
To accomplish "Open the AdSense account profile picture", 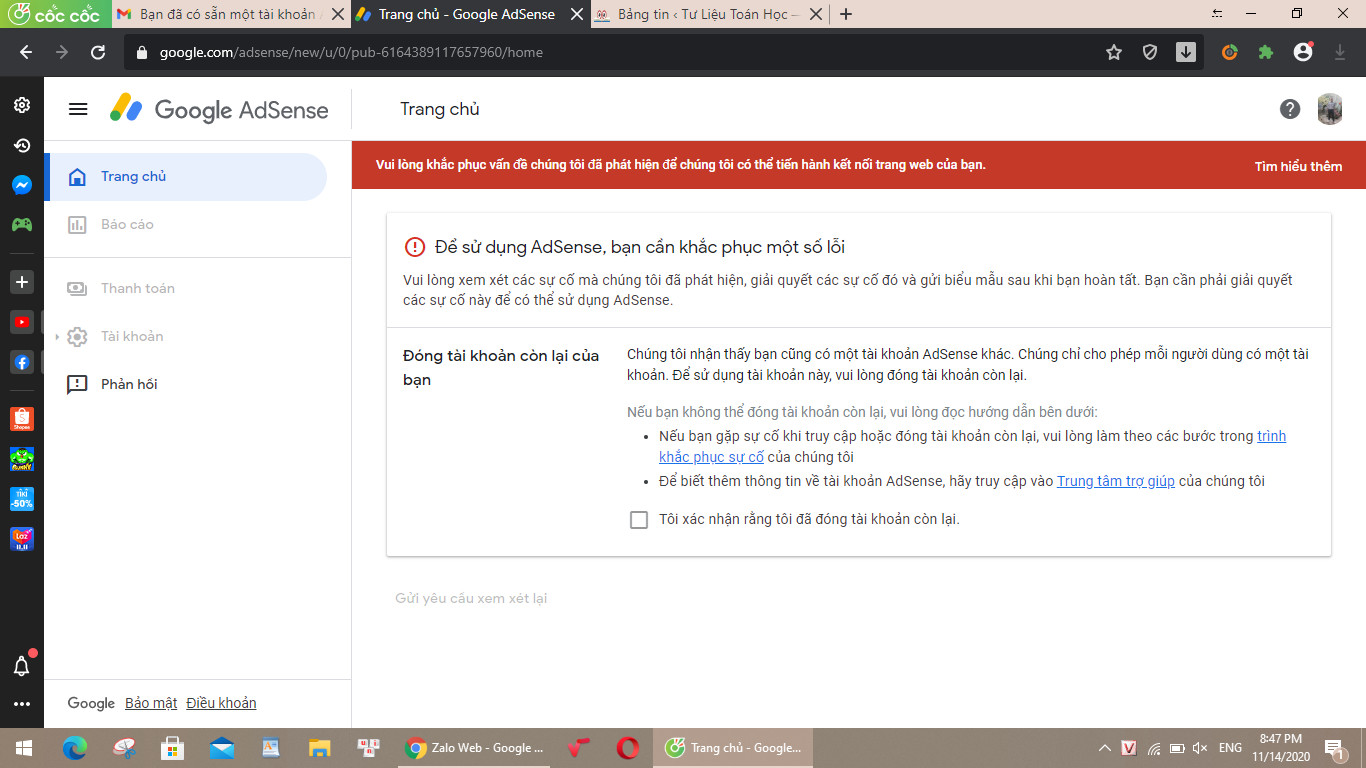I will point(1330,109).
